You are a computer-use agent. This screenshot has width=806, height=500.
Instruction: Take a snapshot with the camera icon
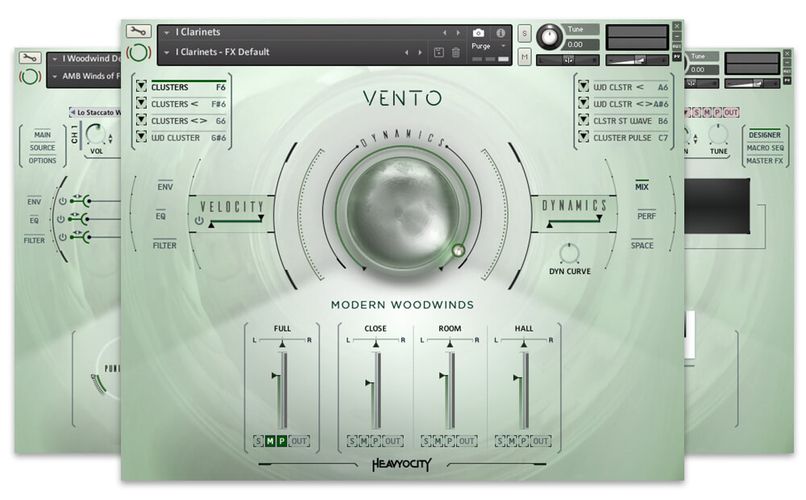(478, 33)
